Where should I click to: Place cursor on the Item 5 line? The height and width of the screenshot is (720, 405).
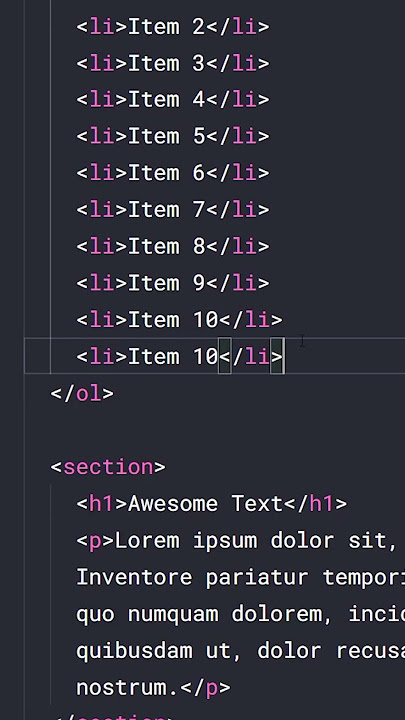coord(173,136)
